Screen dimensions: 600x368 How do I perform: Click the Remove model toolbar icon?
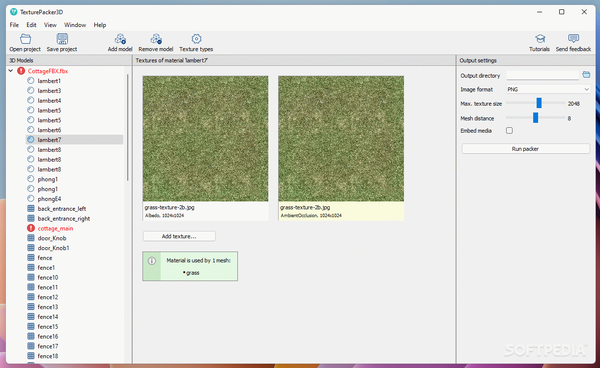(x=156, y=39)
